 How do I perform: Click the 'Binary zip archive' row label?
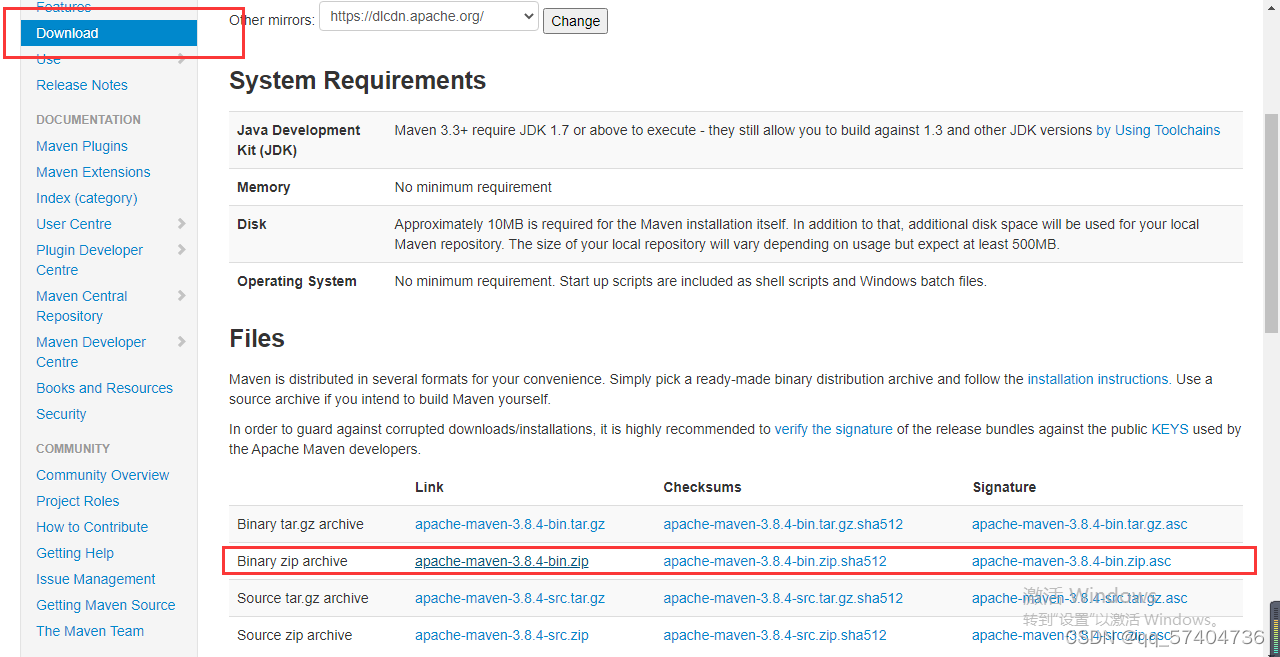pyautogui.click(x=292, y=561)
